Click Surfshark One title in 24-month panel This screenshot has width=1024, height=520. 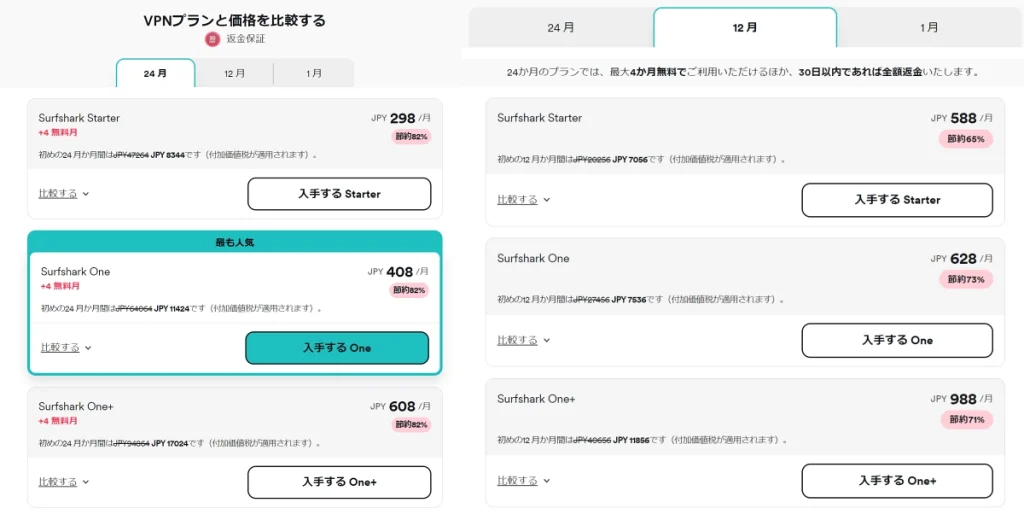point(76,272)
